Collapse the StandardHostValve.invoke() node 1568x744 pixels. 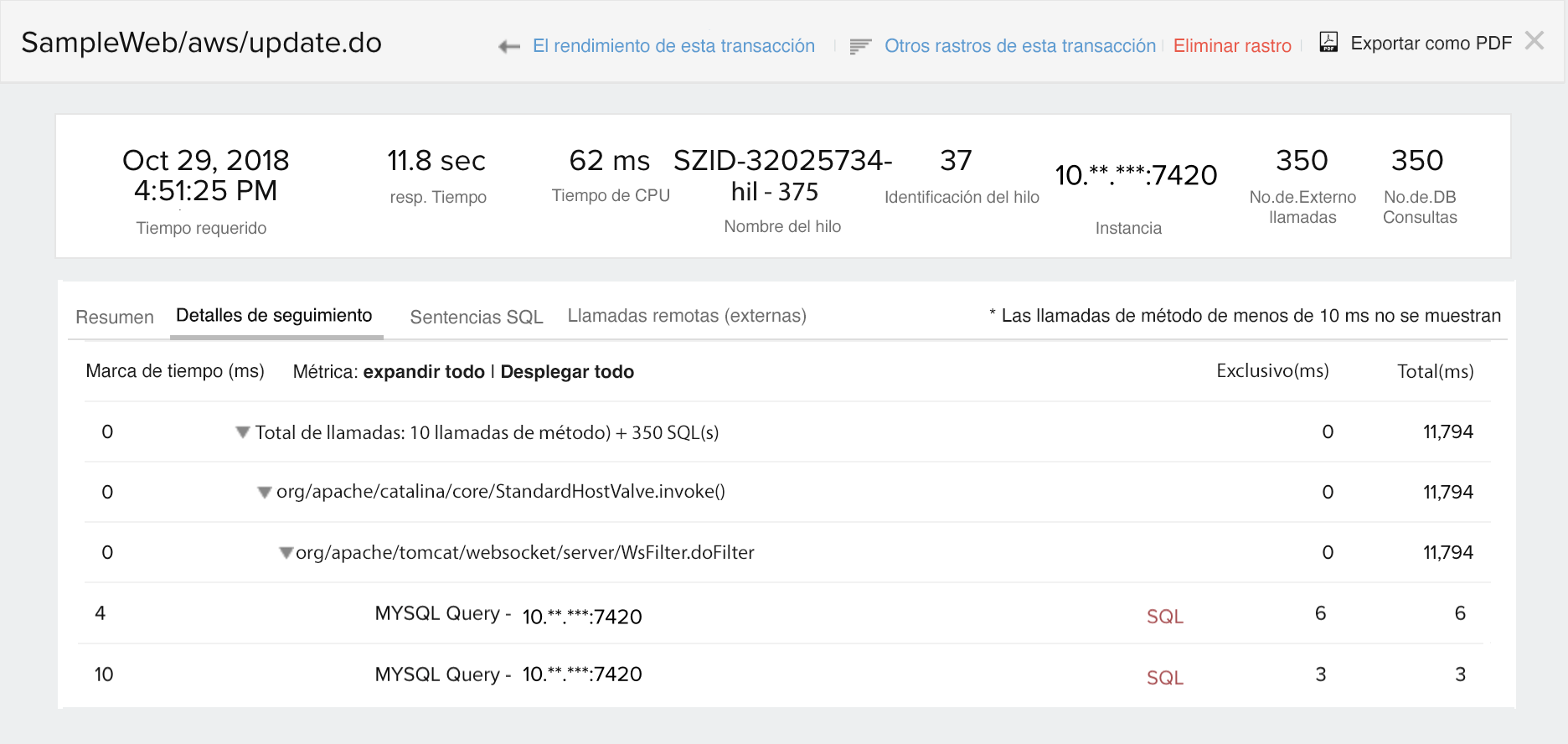(265, 493)
